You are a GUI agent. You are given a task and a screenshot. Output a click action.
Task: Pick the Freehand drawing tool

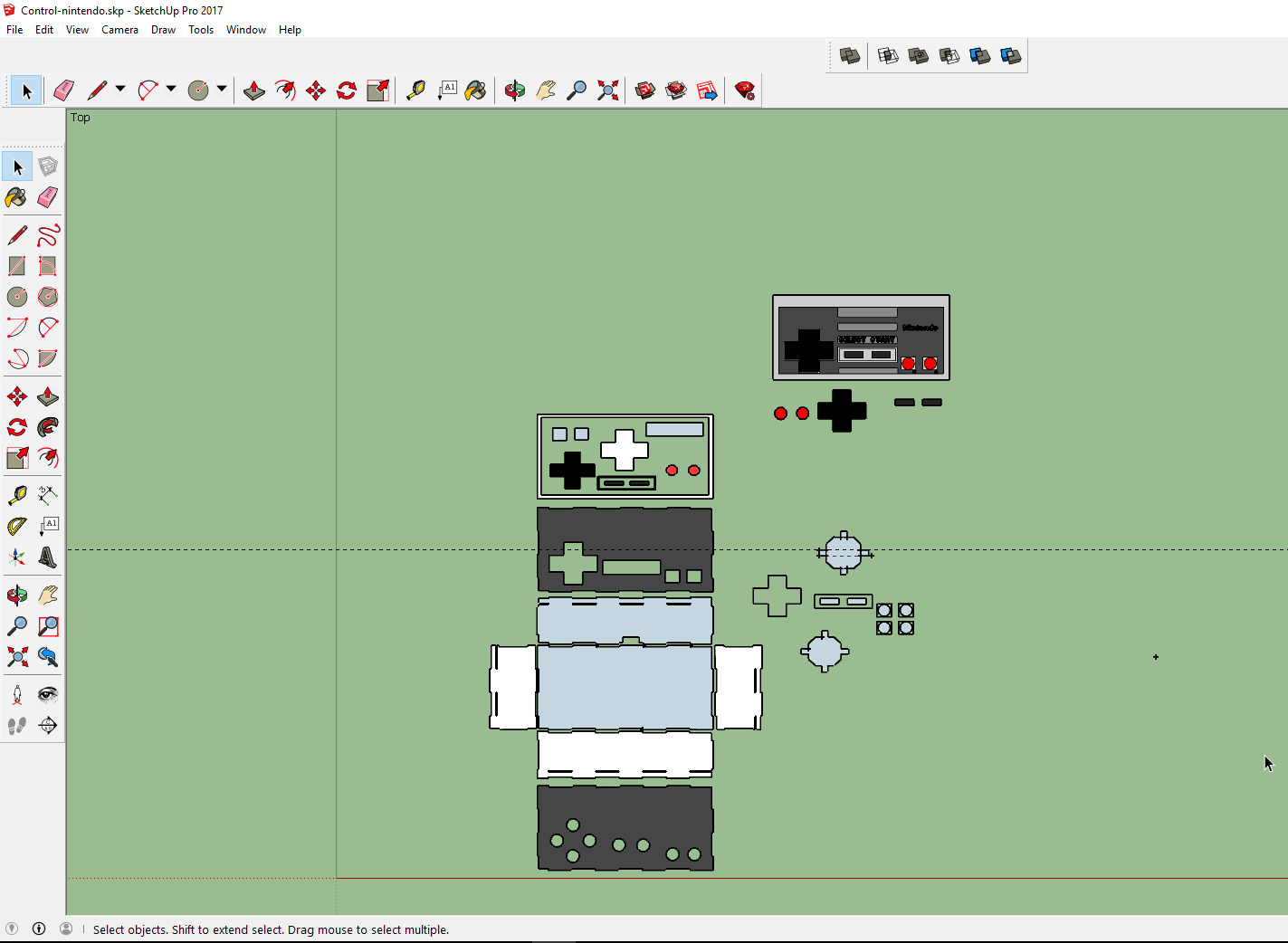48,235
